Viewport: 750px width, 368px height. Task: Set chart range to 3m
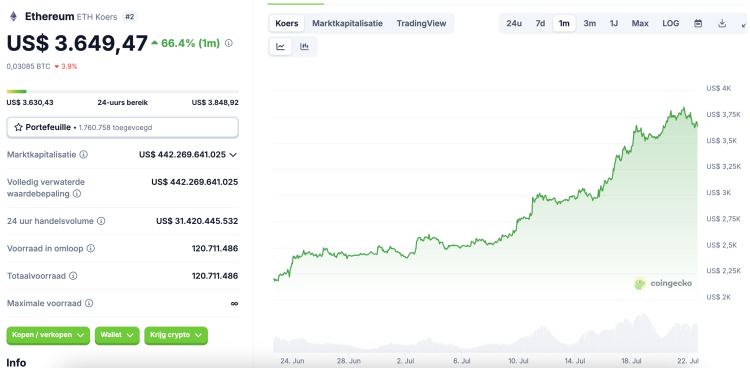pos(590,23)
